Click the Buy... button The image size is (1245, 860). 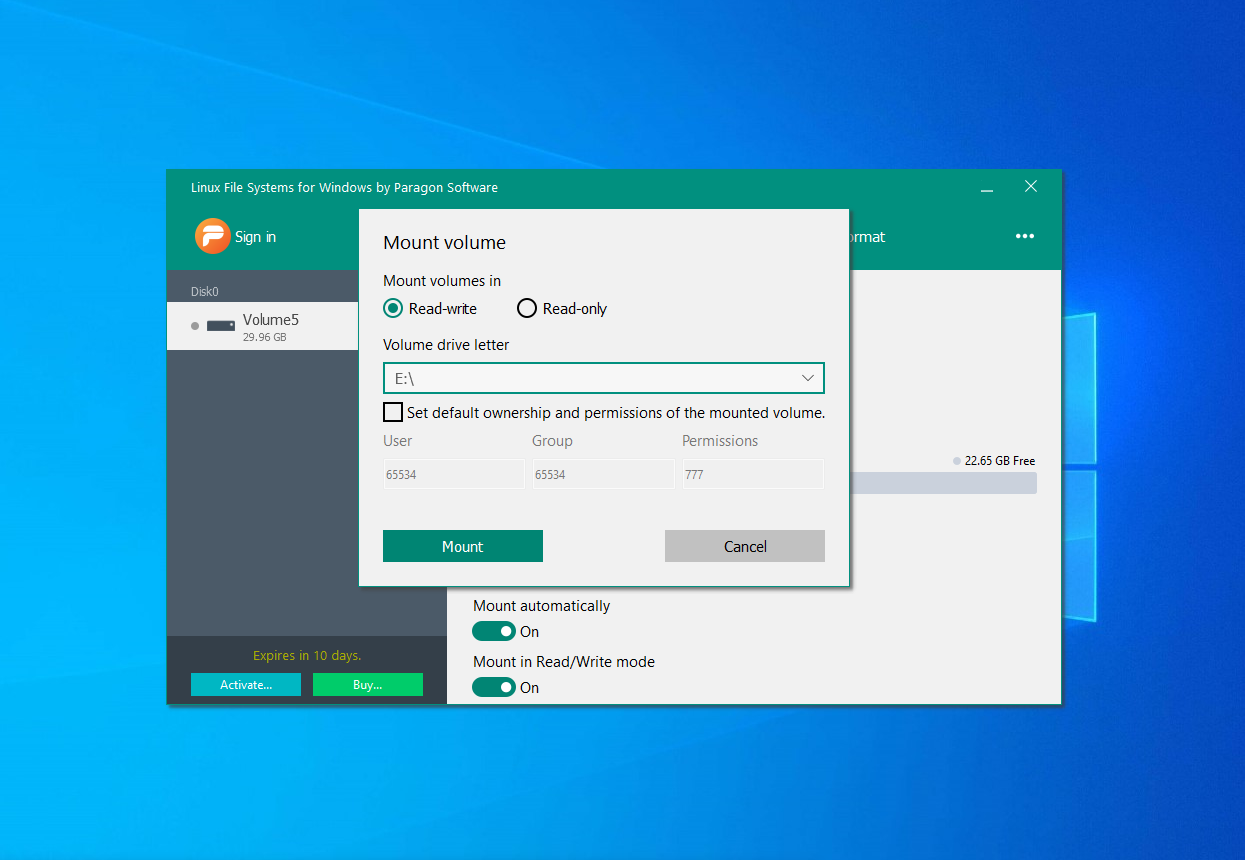tap(367, 684)
